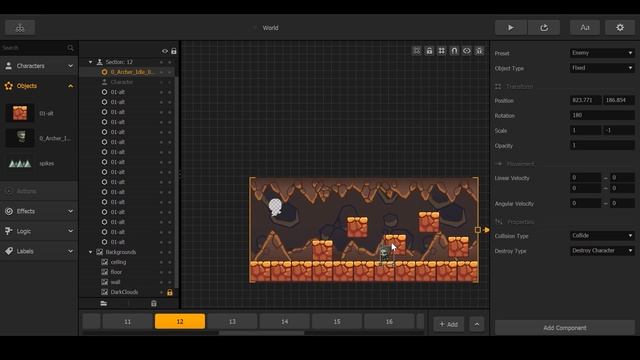Collapse the Backgrounds tree node
The width and height of the screenshot is (640, 360).
pos(90,252)
